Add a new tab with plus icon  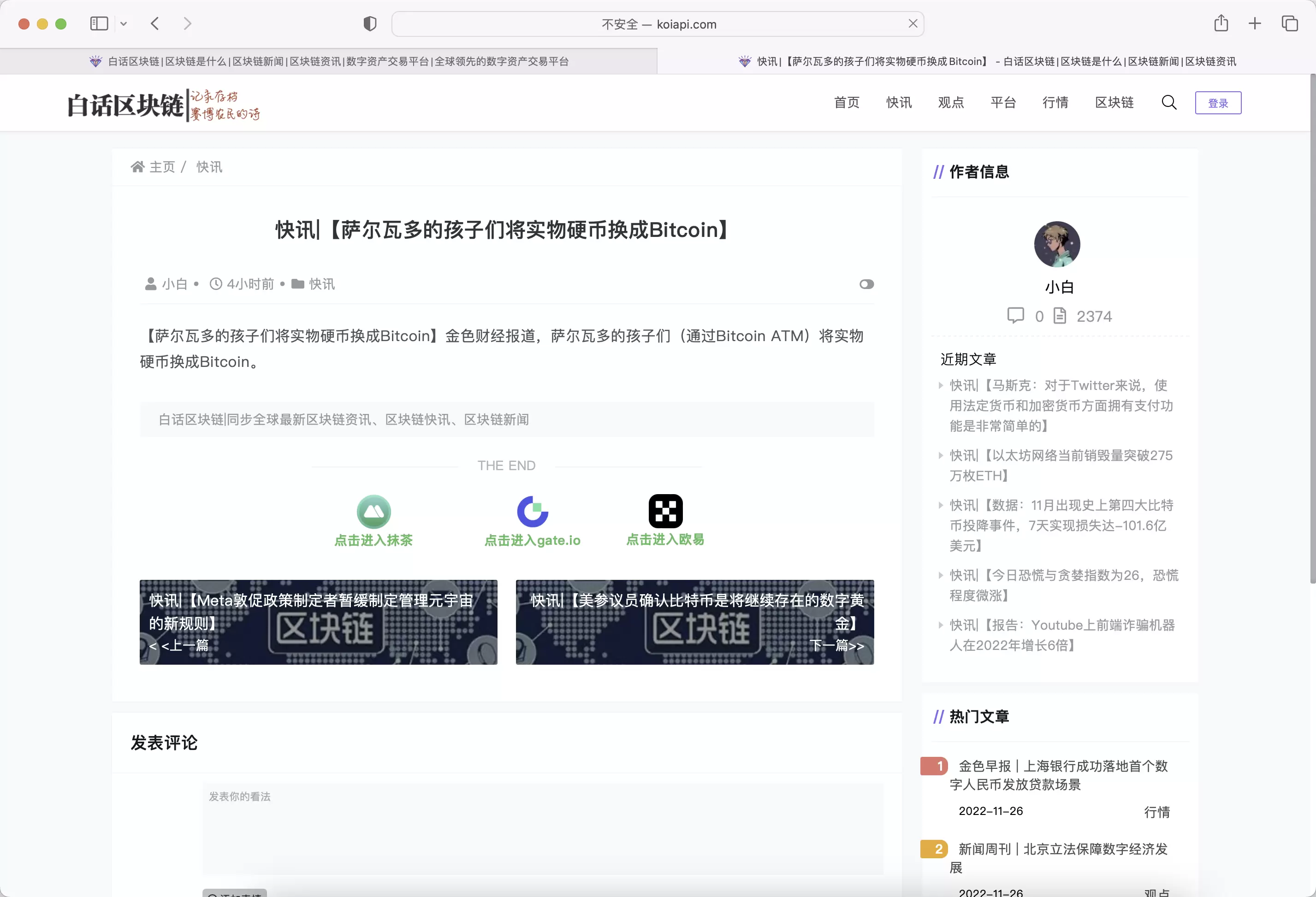(x=1255, y=24)
